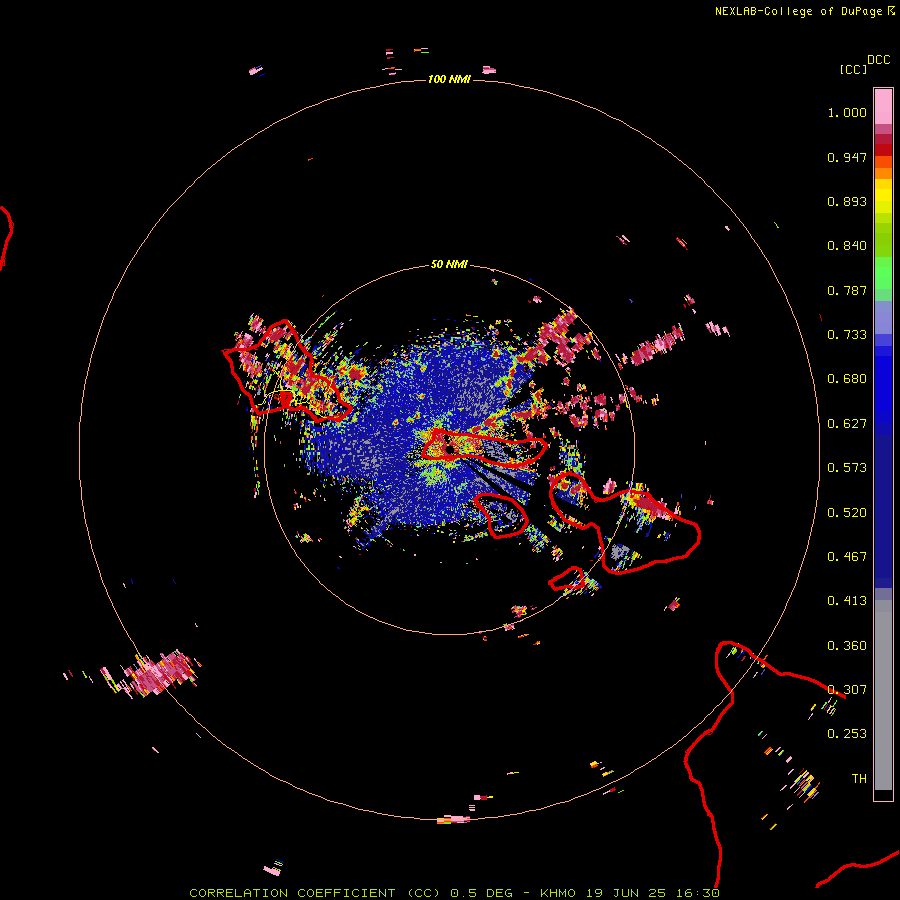Viewport: 900px width, 900px height.
Task: Click the bright green color bar segment
Action: (x=883, y=273)
